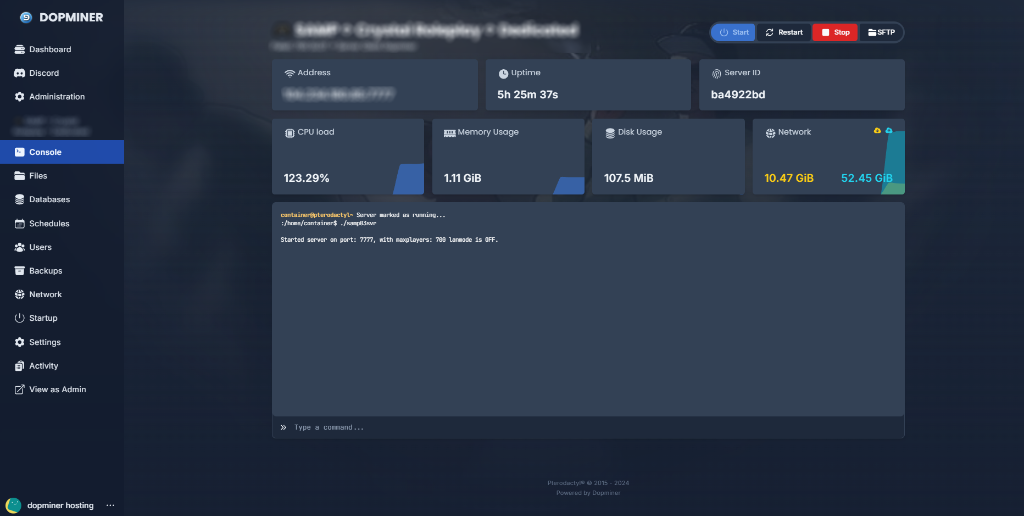
Task: Click the yellow download cloud icon
Action: (x=877, y=131)
